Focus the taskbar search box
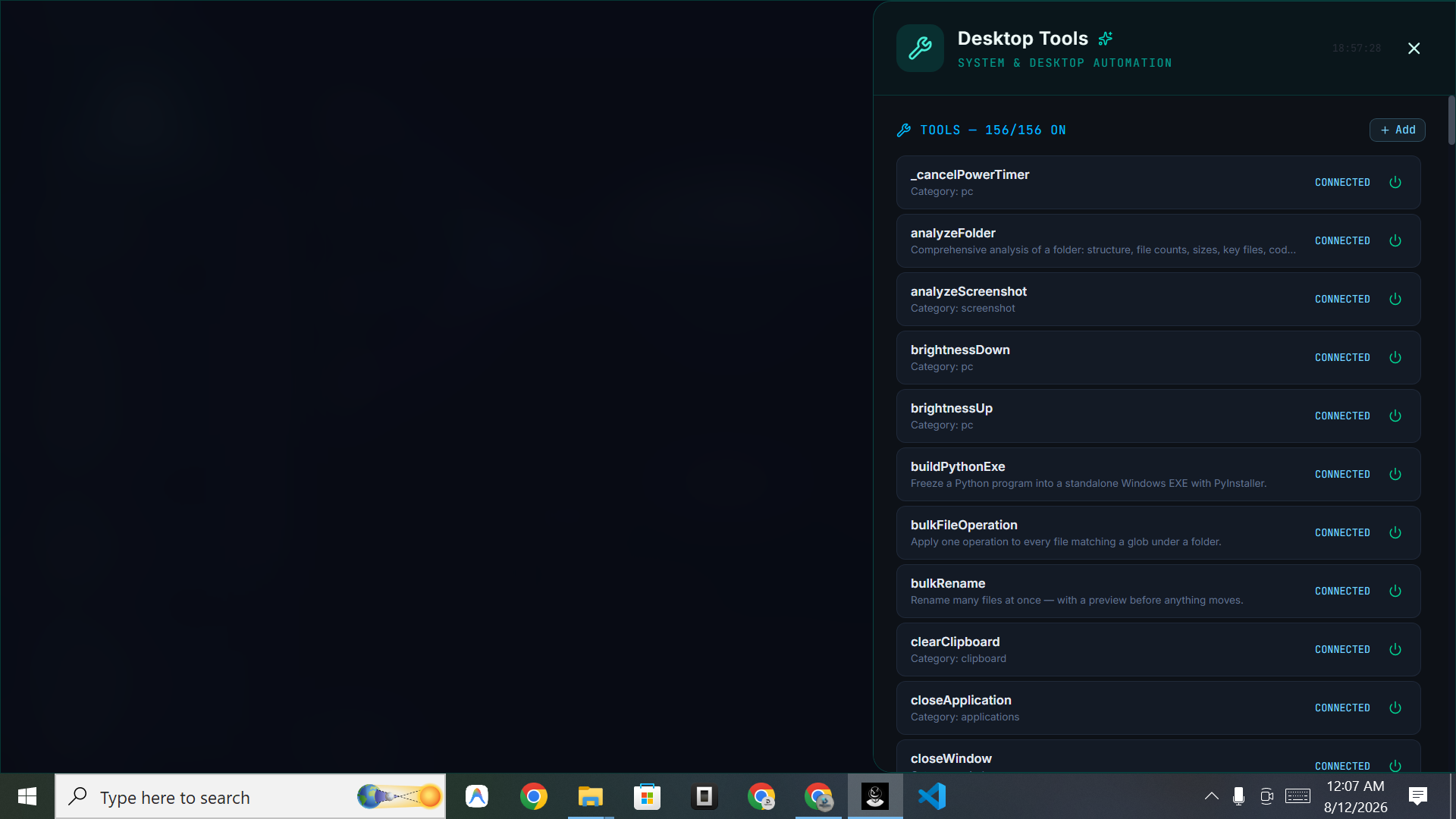Viewport: 1456px width, 819px height. [x=250, y=796]
